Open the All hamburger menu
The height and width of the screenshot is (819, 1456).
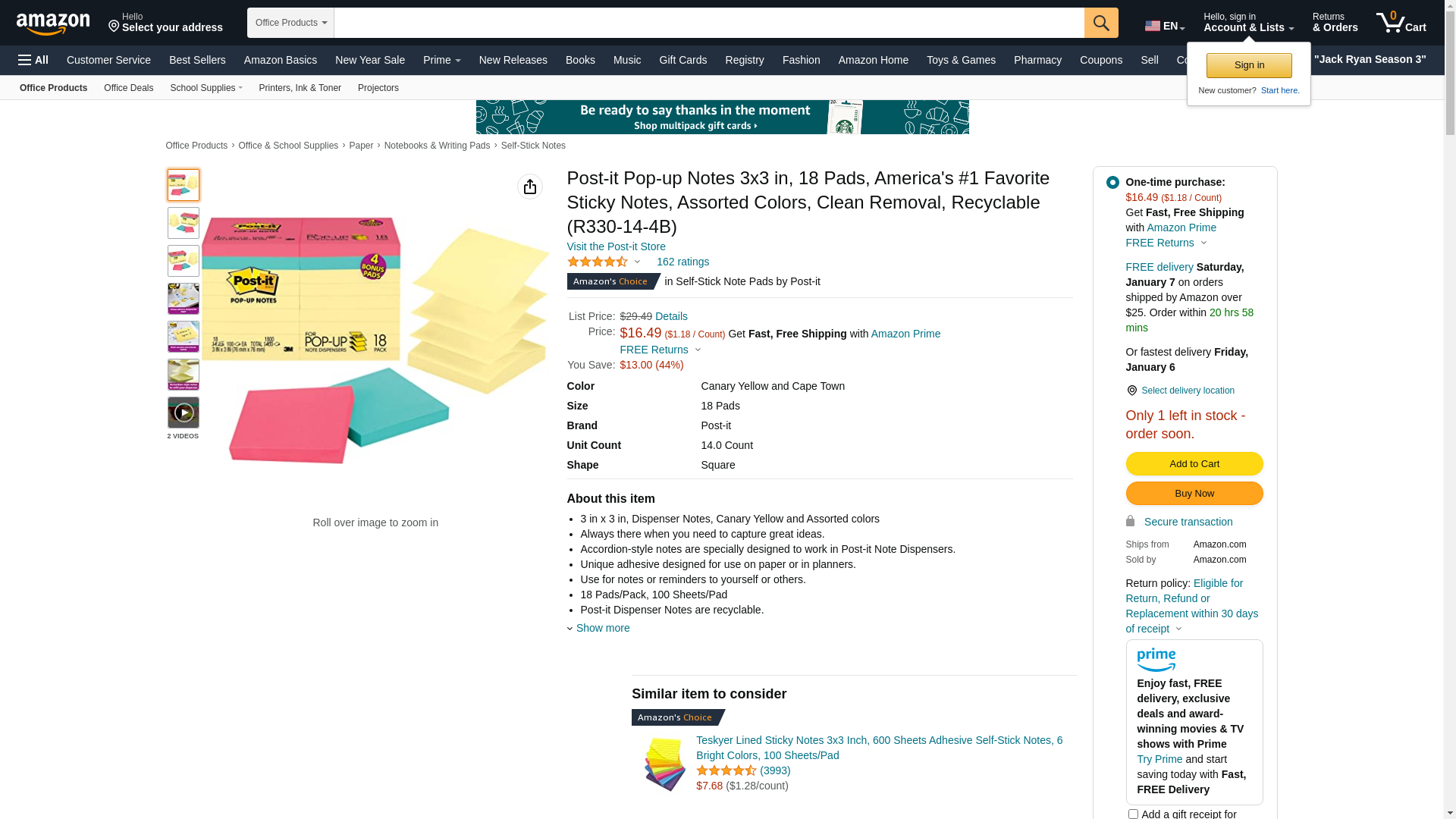click(x=33, y=60)
